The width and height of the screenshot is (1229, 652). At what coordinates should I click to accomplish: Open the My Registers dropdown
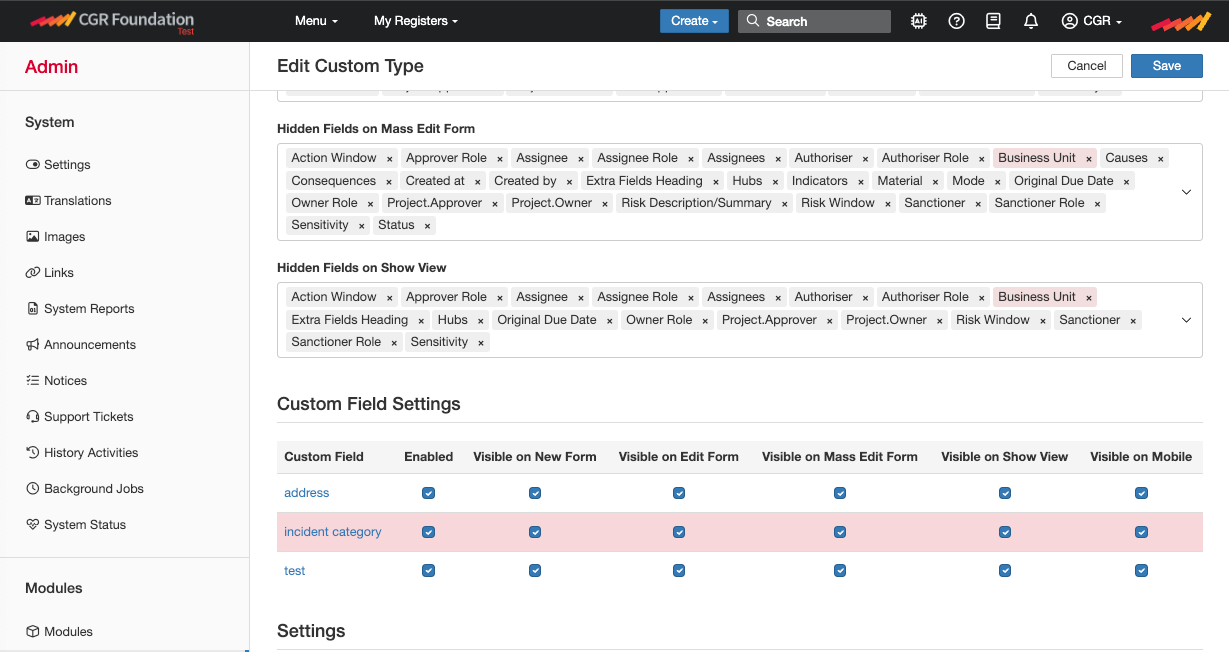point(416,21)
